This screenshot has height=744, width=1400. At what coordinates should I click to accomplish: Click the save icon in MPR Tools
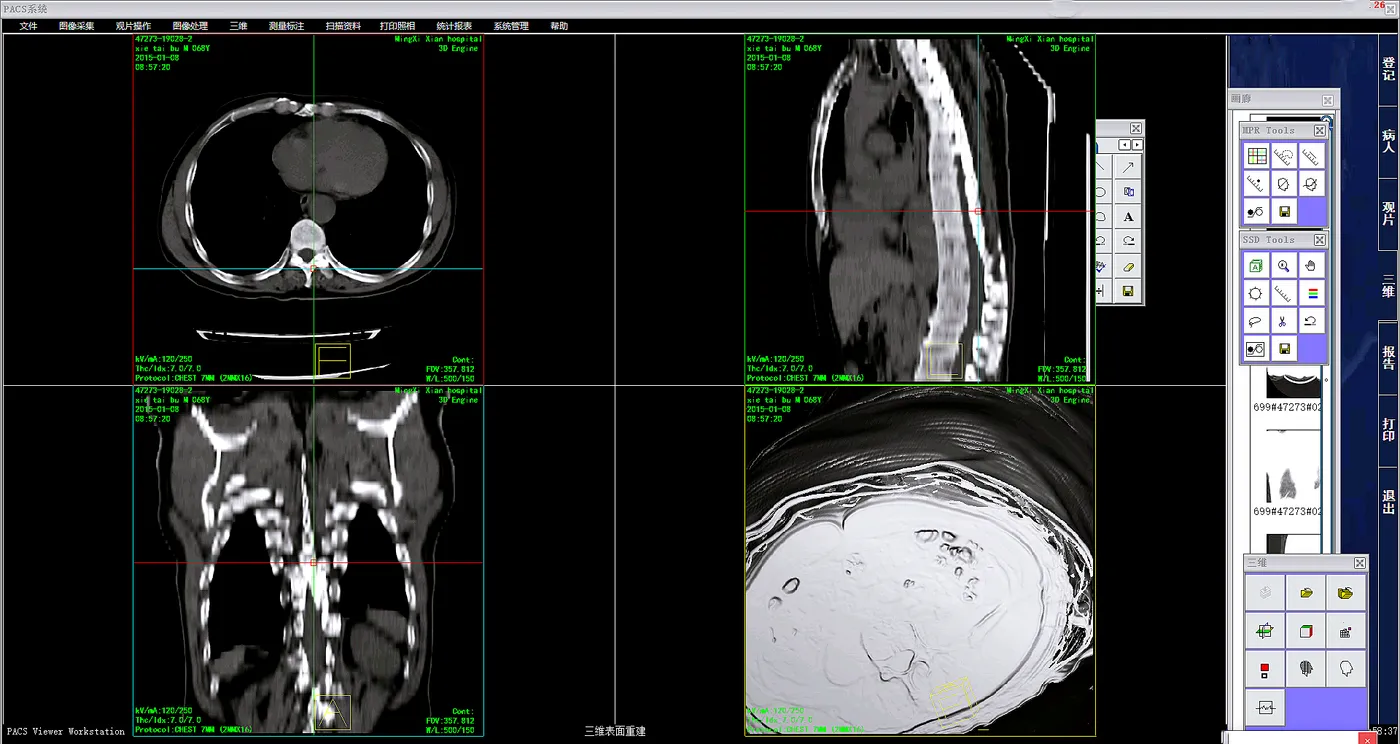[x=1284, y=211]
